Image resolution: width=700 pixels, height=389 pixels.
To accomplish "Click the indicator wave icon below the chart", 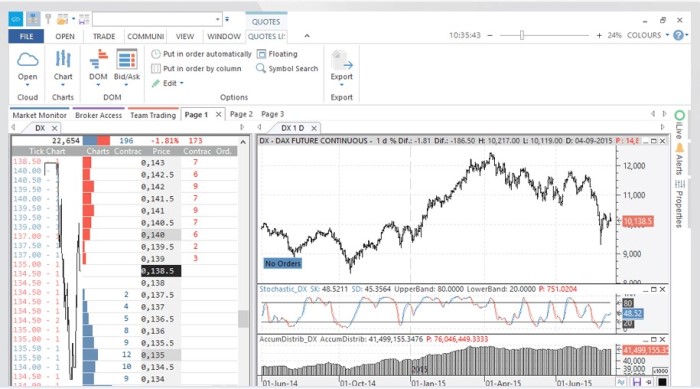I will coord(621,382).
